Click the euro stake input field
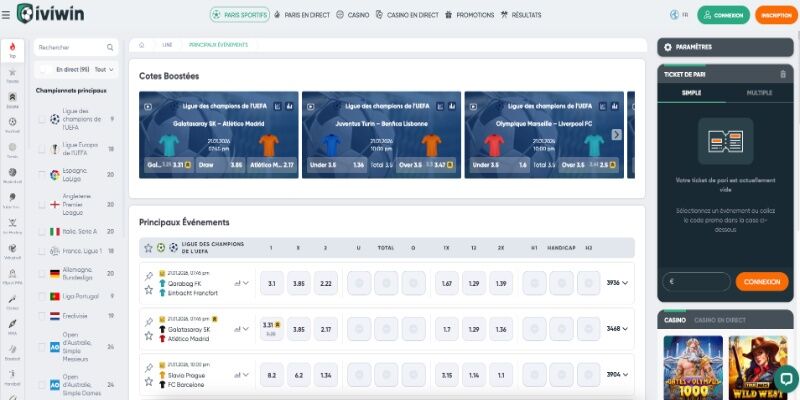This screenshot has width=800, height=400. [x=696, y=282]
